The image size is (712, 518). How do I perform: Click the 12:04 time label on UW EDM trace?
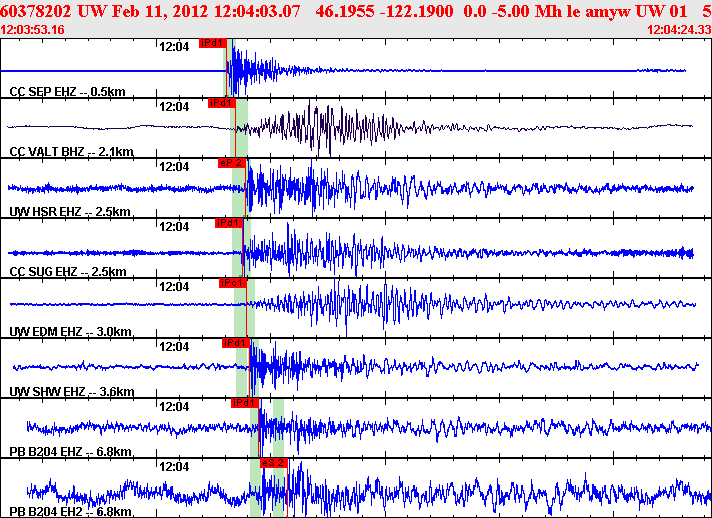click(174, 286)
